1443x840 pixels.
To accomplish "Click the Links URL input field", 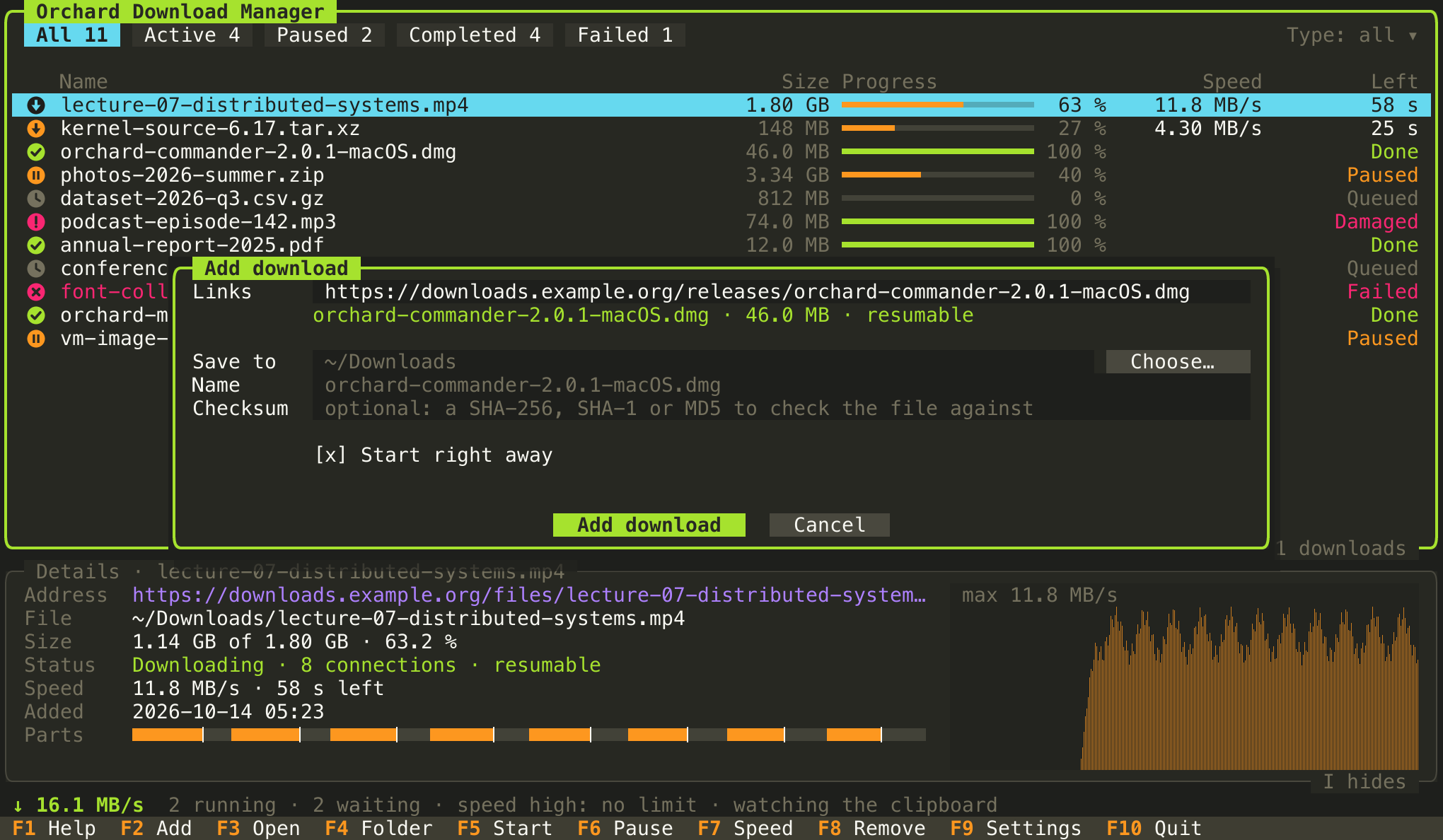I will click(782, 292).
